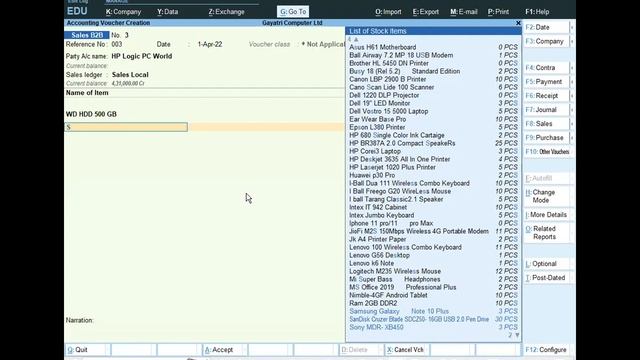Open the Z: Exchange menu

coord(226,12)
